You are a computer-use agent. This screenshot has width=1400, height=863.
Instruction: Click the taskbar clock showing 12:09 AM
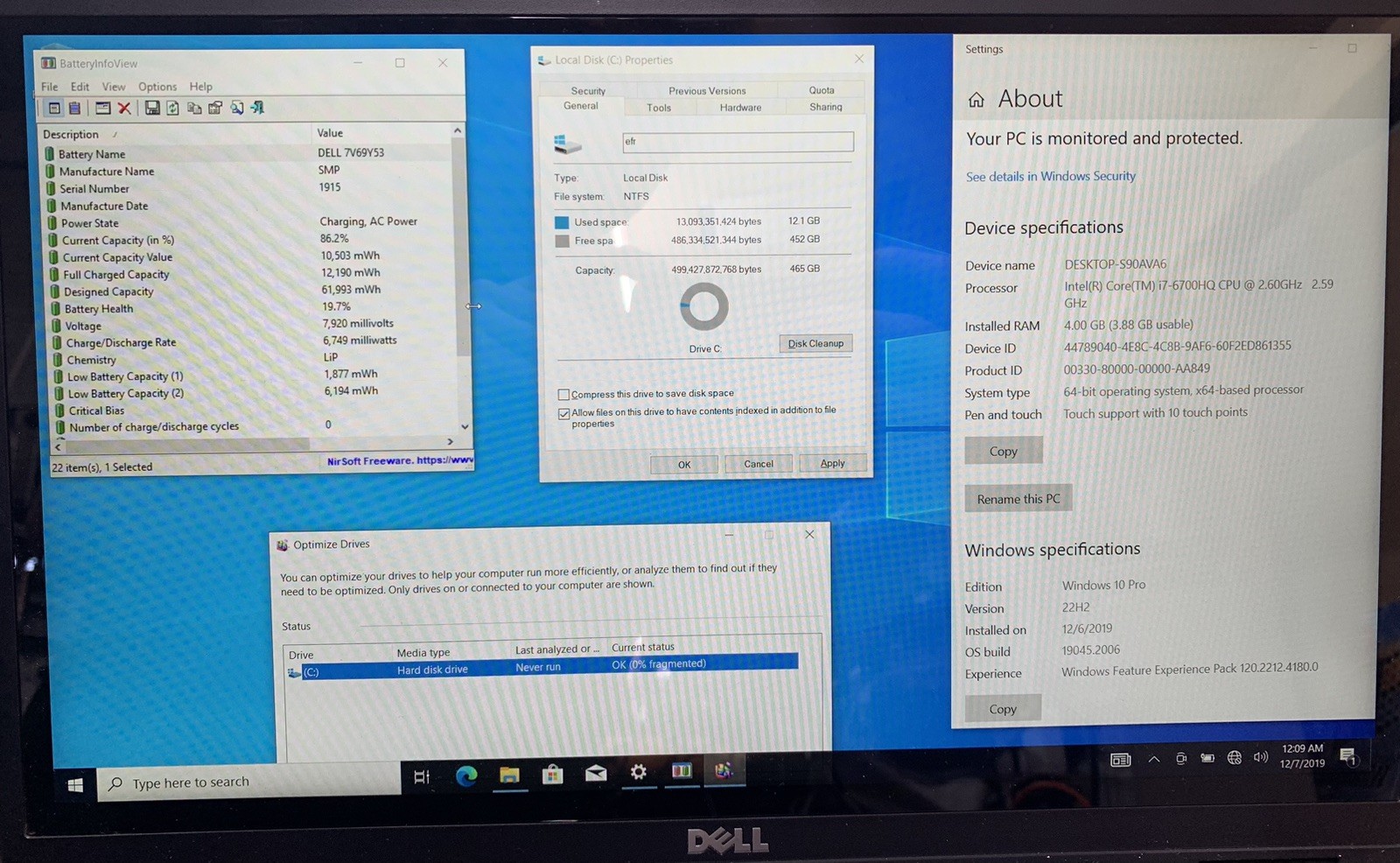[x=1303, y=756]
